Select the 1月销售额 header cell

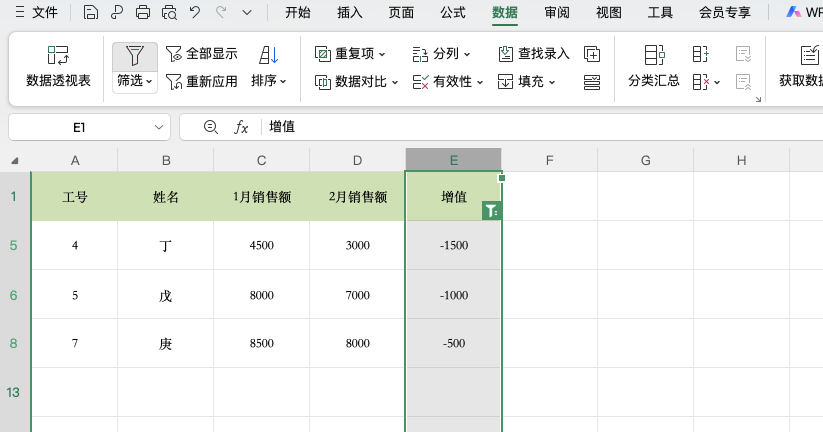coord(261,197)
